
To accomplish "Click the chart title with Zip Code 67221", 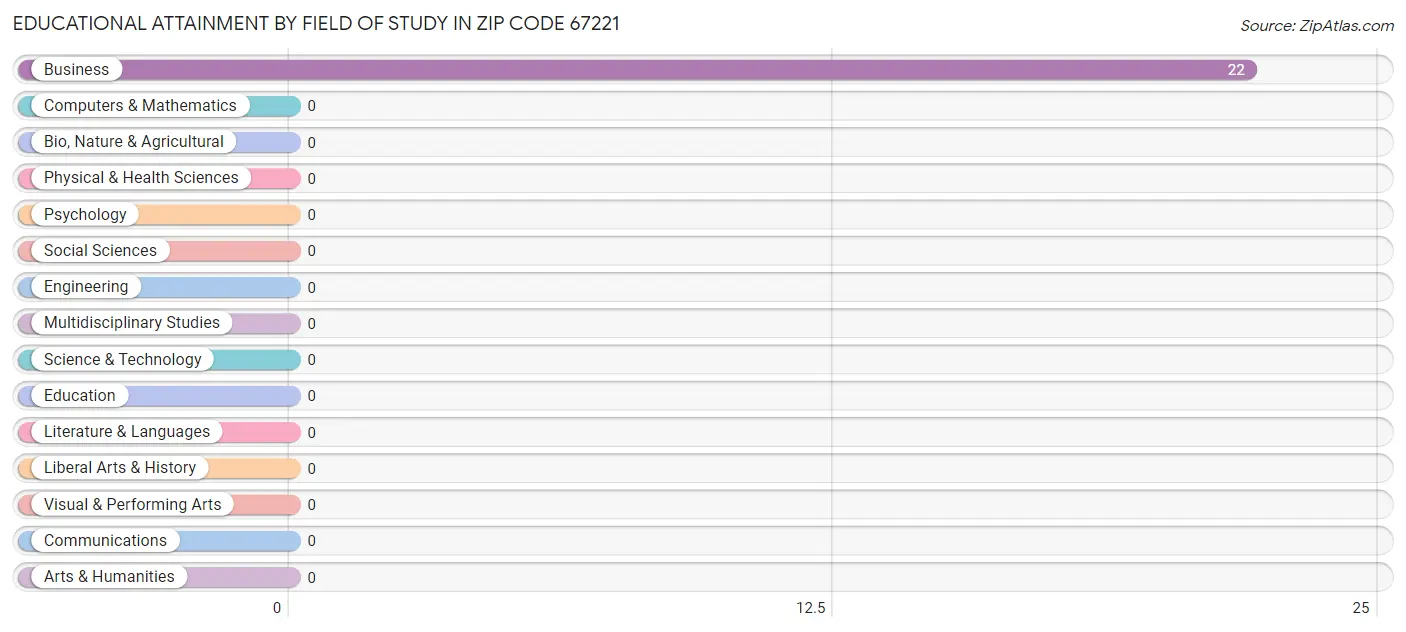I will pyautogui.click(x=316, y=23).
